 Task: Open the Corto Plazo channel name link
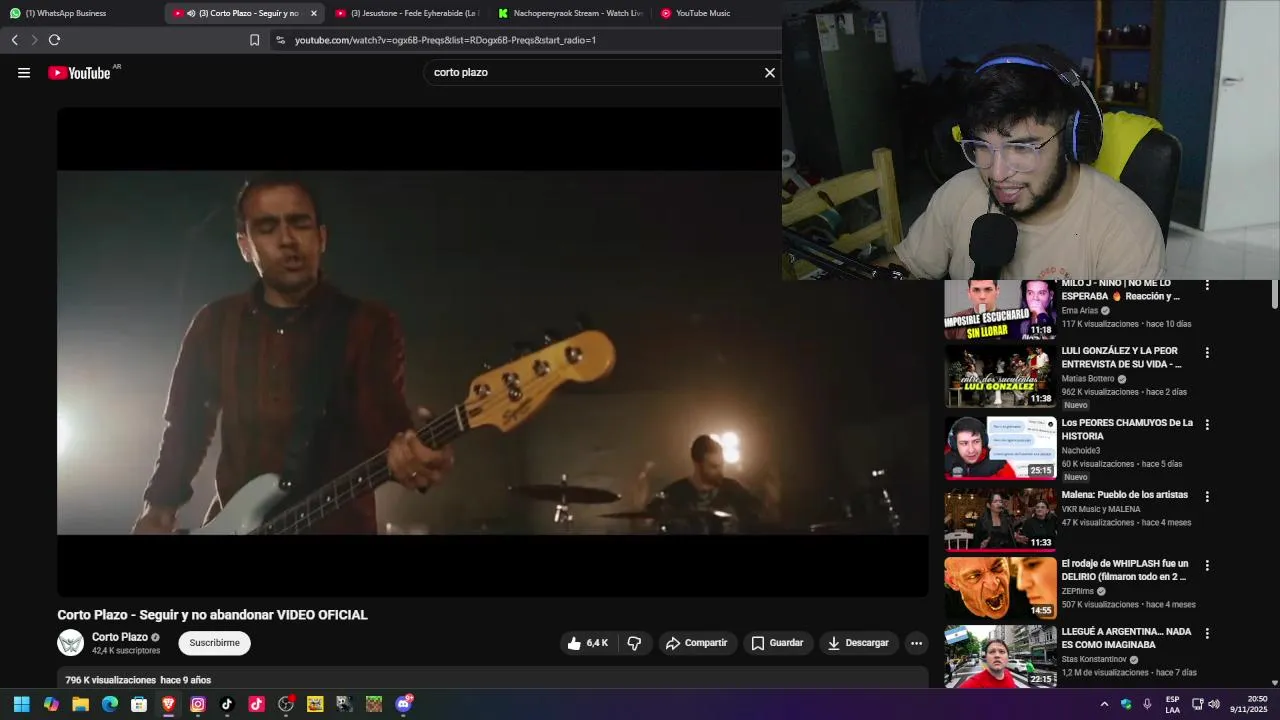pos(120,637)
